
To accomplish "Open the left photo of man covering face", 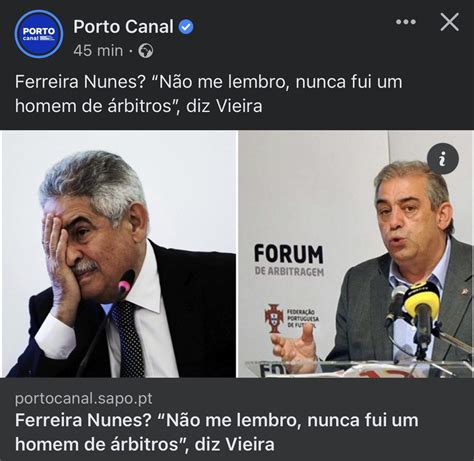I will (119, 254).
